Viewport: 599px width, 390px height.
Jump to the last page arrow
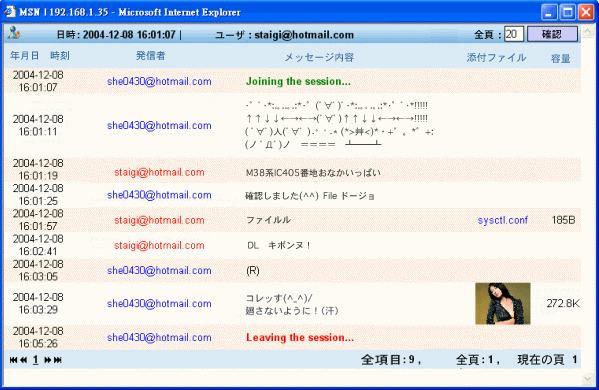click(x=58, y=360)
